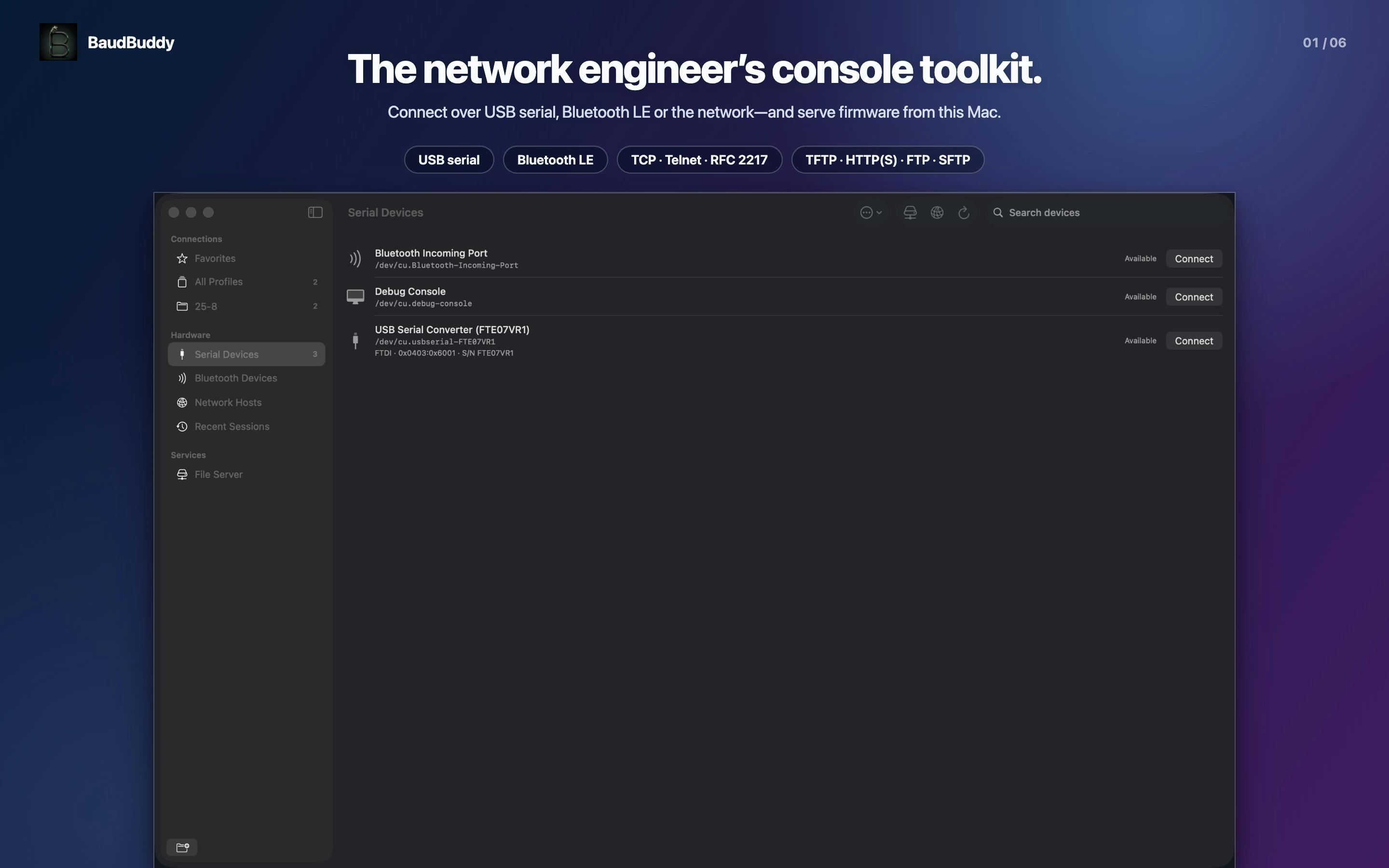
Task: Click the BaudBuddy app logo
Action: pos(58,42)
